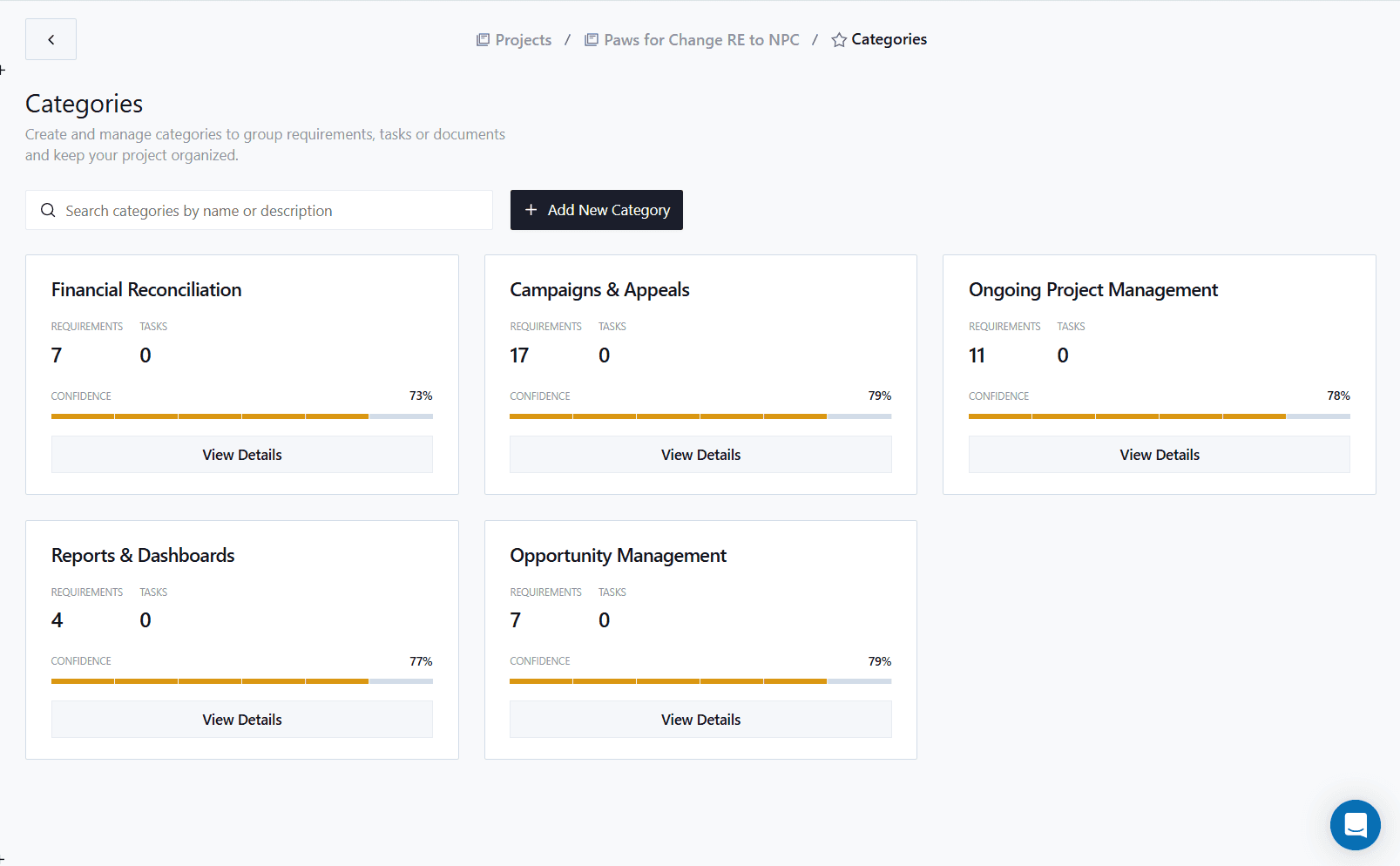Click the Categories breadcrumb item
This screenshot has width=1400, height=866.
pyautogui.click(x=889, y=39)
